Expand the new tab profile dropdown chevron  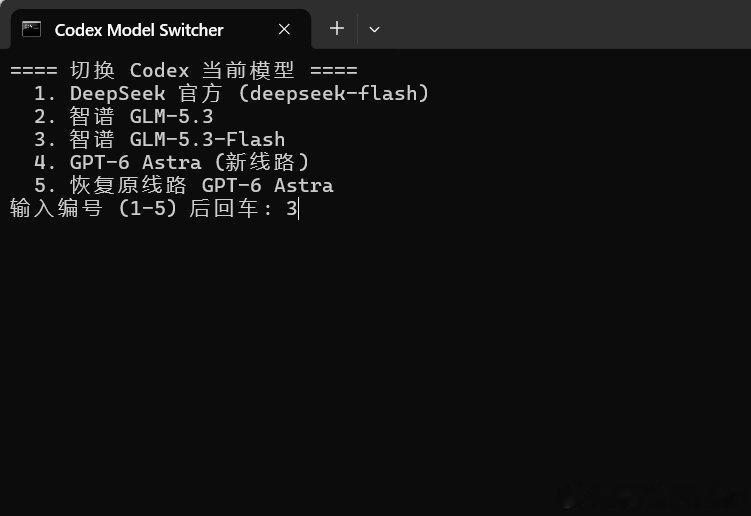pos(375,30)
